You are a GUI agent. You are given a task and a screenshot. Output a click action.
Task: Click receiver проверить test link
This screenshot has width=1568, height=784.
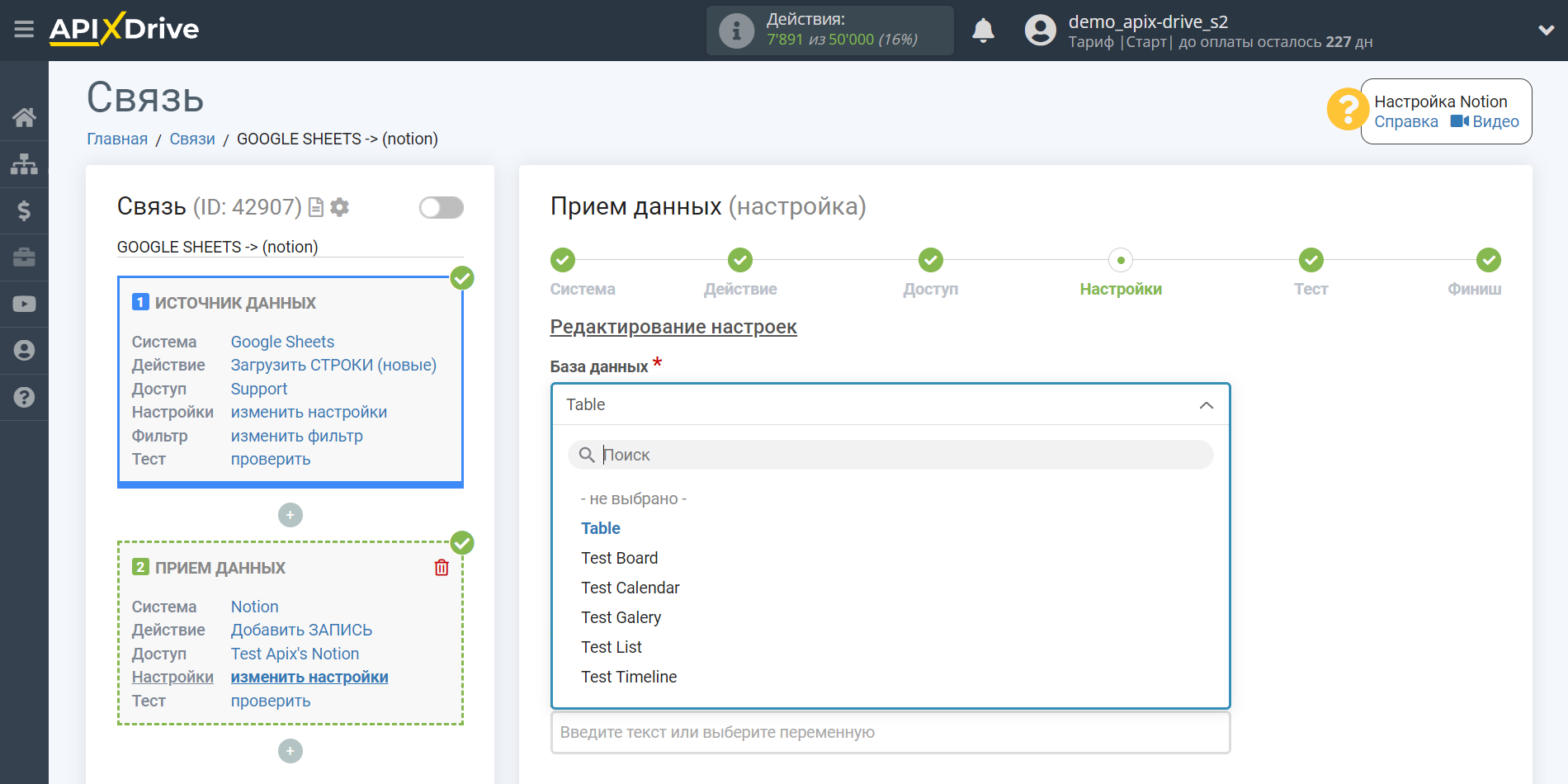tap(271, 701)
